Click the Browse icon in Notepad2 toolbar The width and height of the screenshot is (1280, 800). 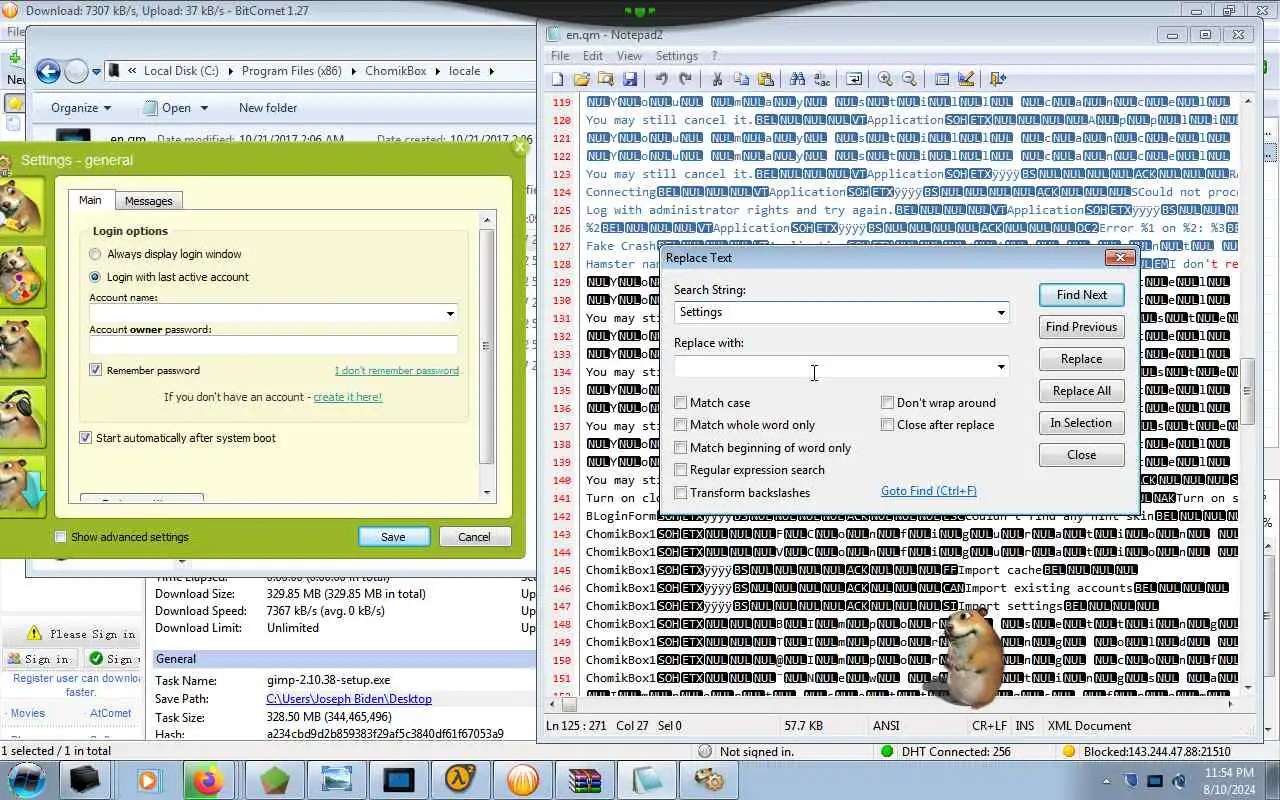point(606,79)
